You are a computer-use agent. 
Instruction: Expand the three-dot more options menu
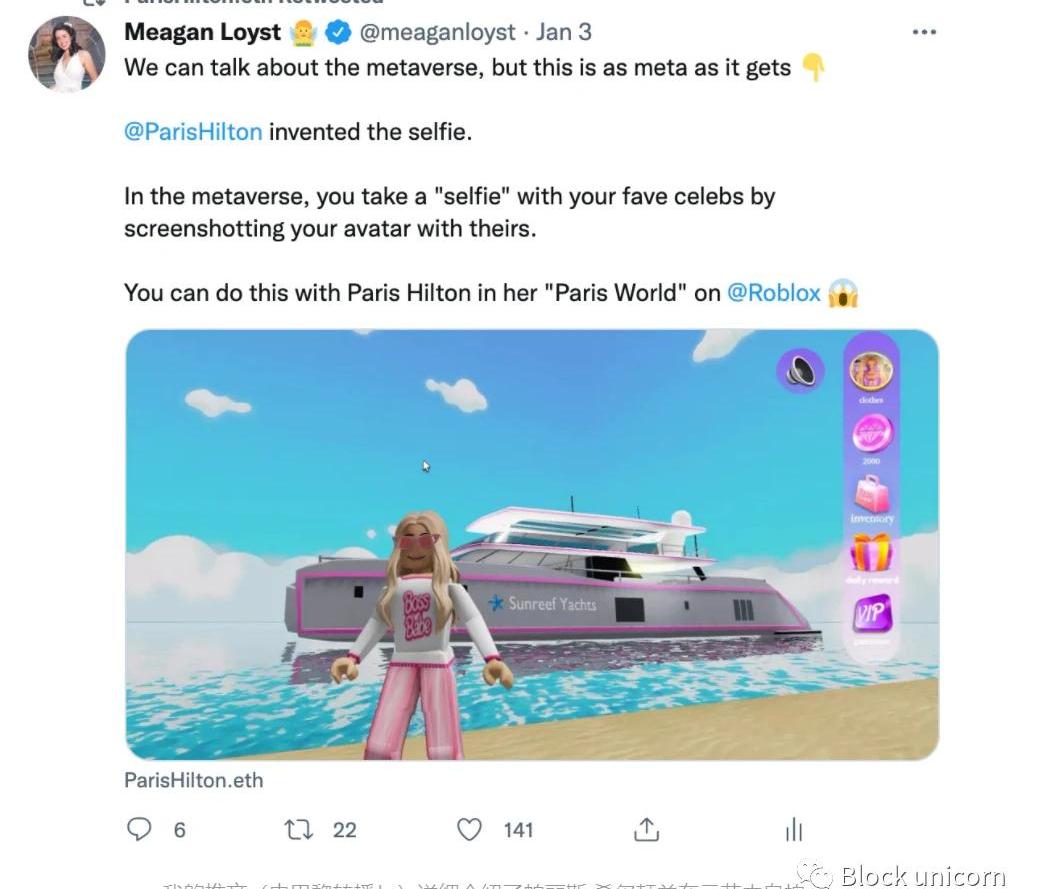pyautogui.click(x=924, y=32)
